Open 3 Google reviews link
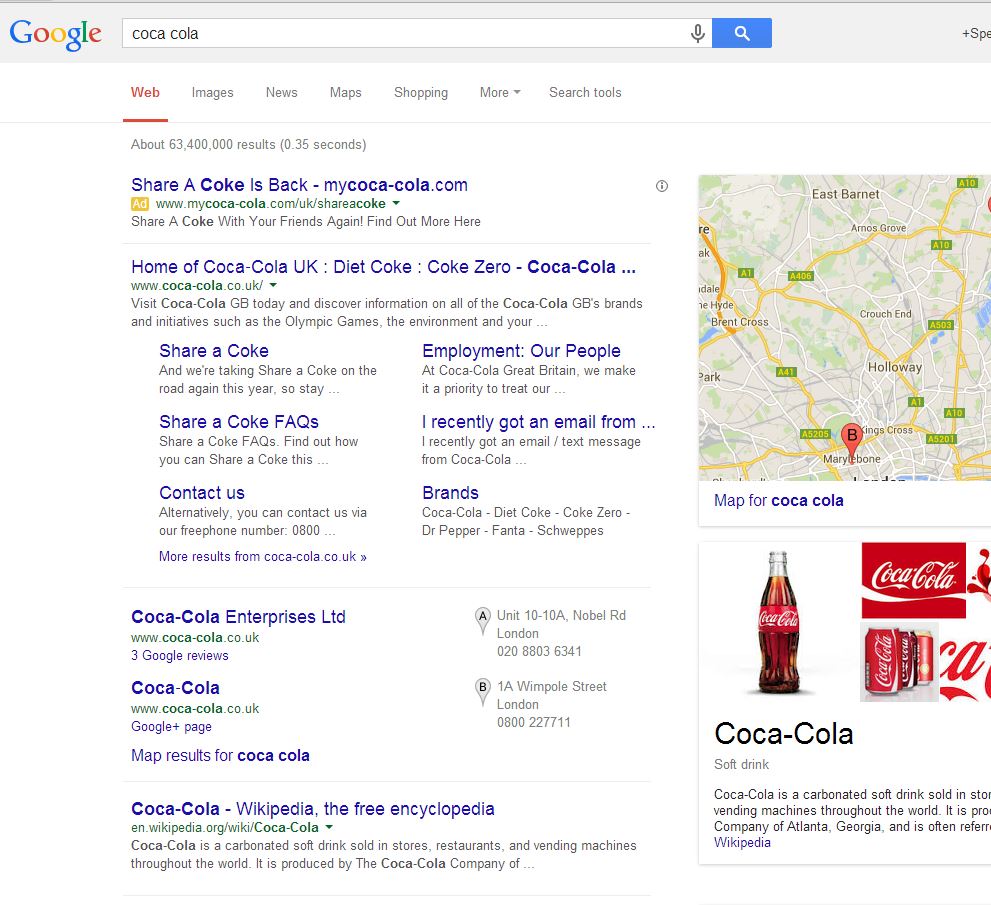991x905 pixels. pos(179,655)
